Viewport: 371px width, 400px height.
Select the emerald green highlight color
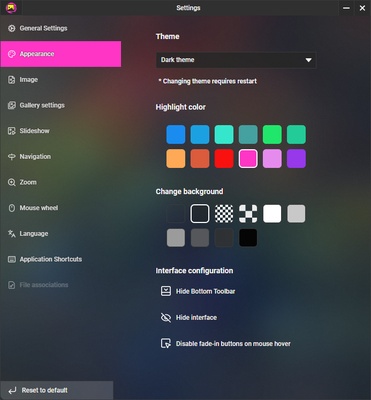click(296, 134)
